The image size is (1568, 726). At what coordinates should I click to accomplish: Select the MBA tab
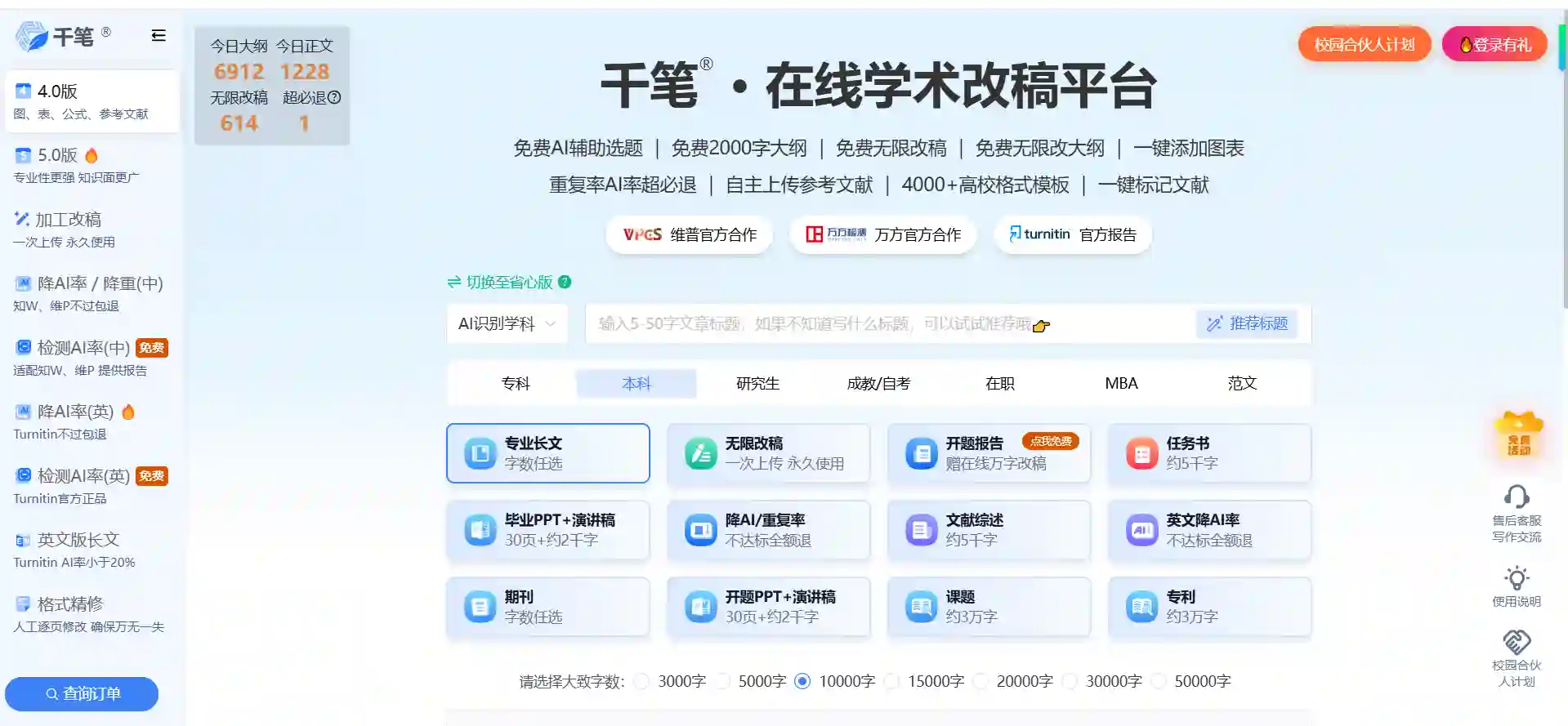(x=1121, y=384)
